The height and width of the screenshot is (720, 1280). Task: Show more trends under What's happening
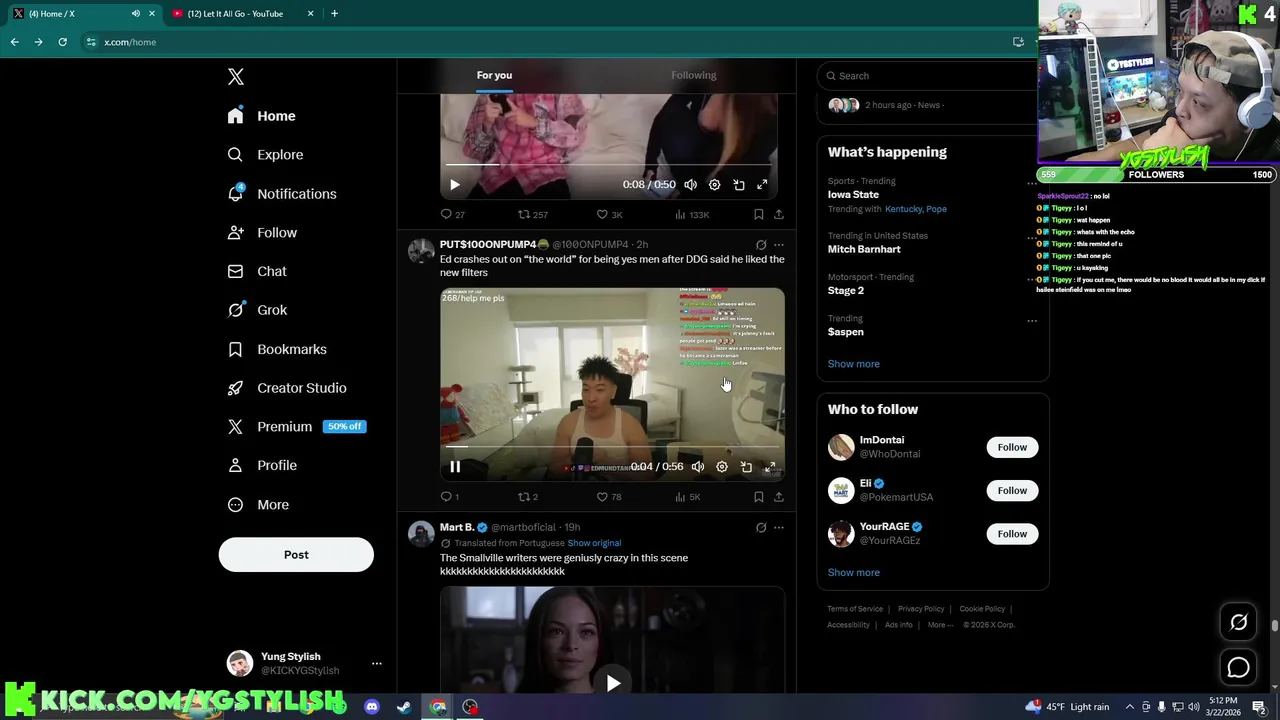pyautogui.click(x=854, y=364)
